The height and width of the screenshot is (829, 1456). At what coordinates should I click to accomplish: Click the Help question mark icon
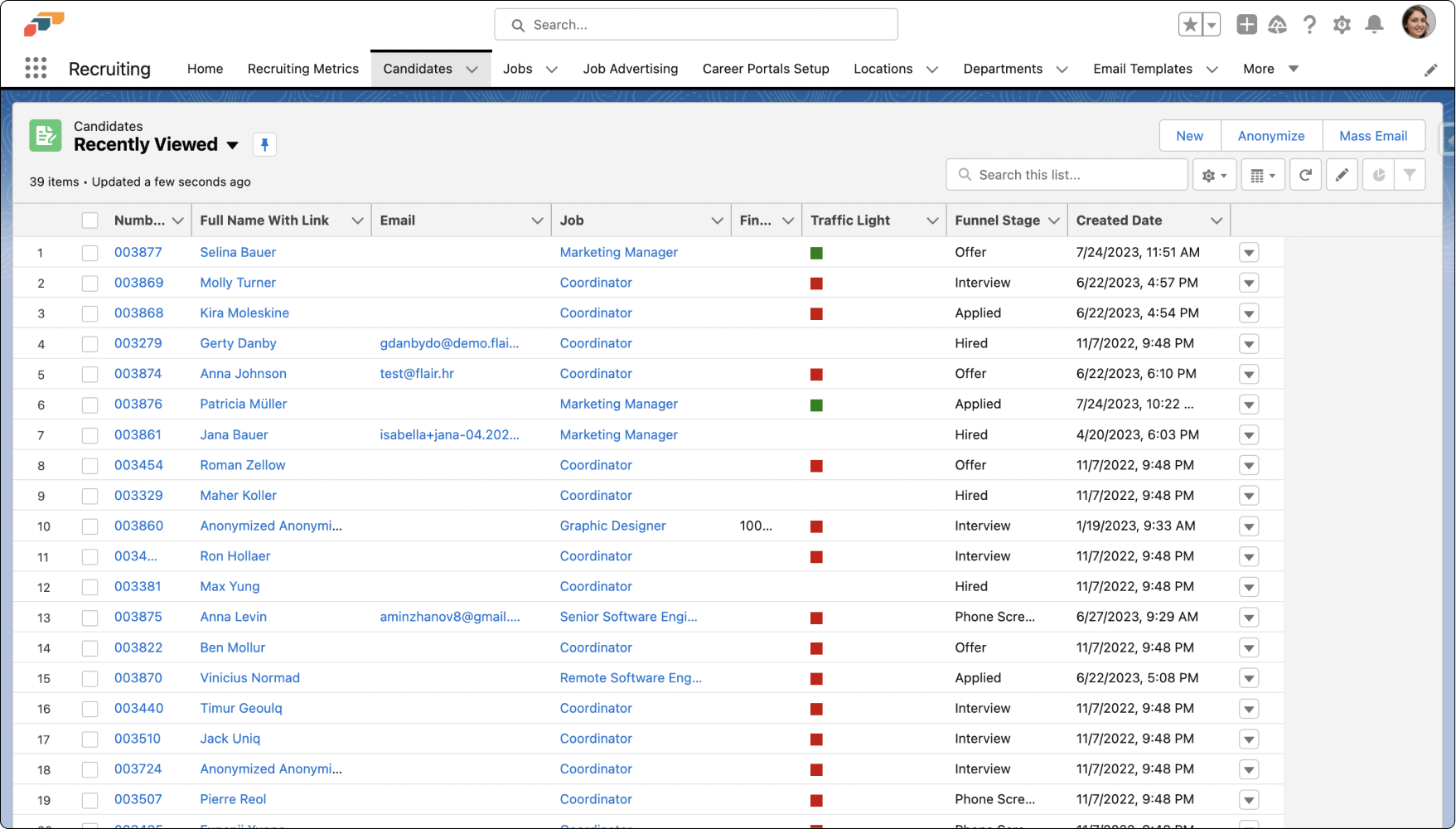click(1309, 25)
